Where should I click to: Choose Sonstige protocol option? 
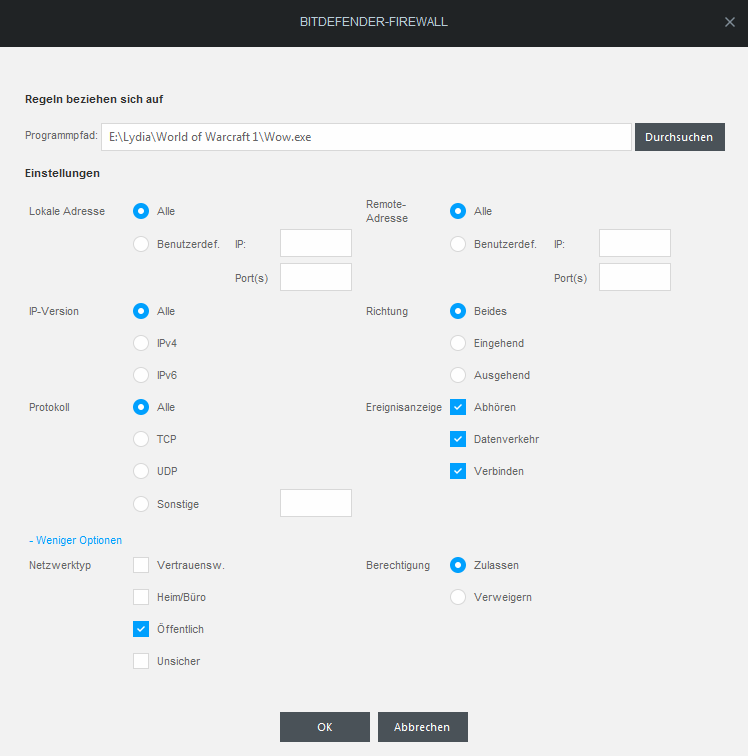(x=141, y=504)
